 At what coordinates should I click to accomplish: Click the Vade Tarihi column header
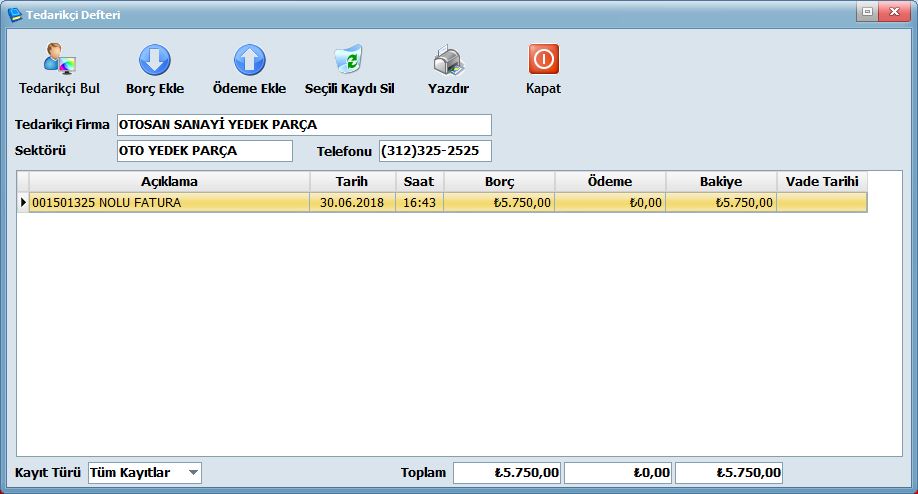(822, 182)
